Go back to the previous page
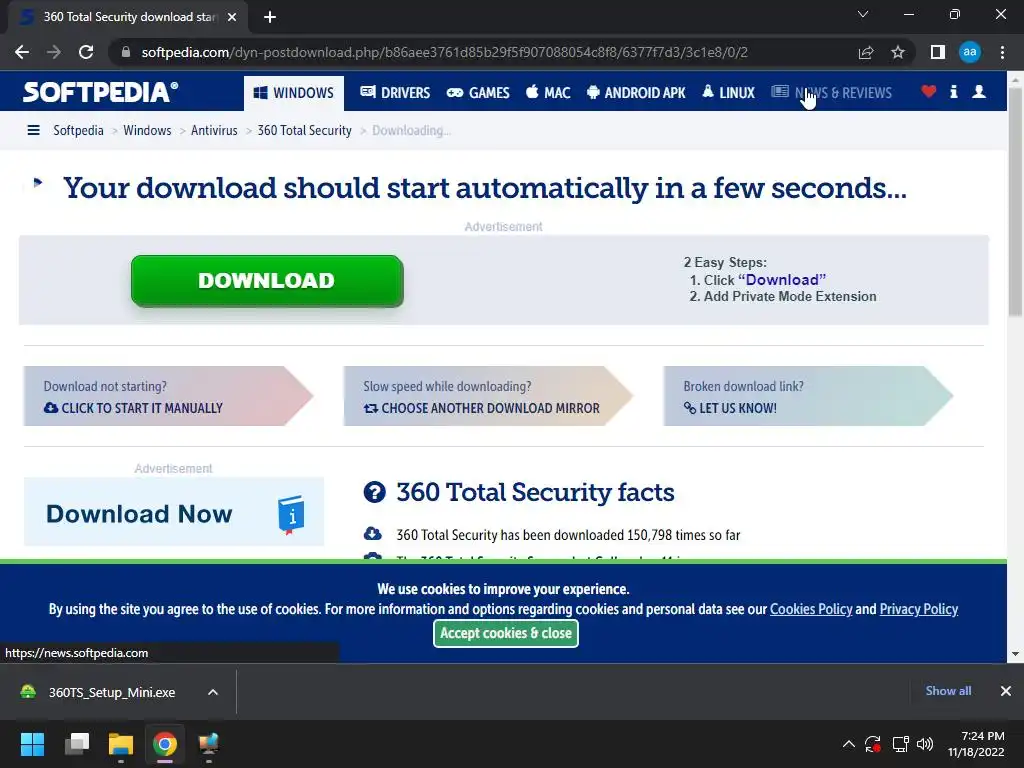This screenshot has height=768, width=1024. click(22, 52)
